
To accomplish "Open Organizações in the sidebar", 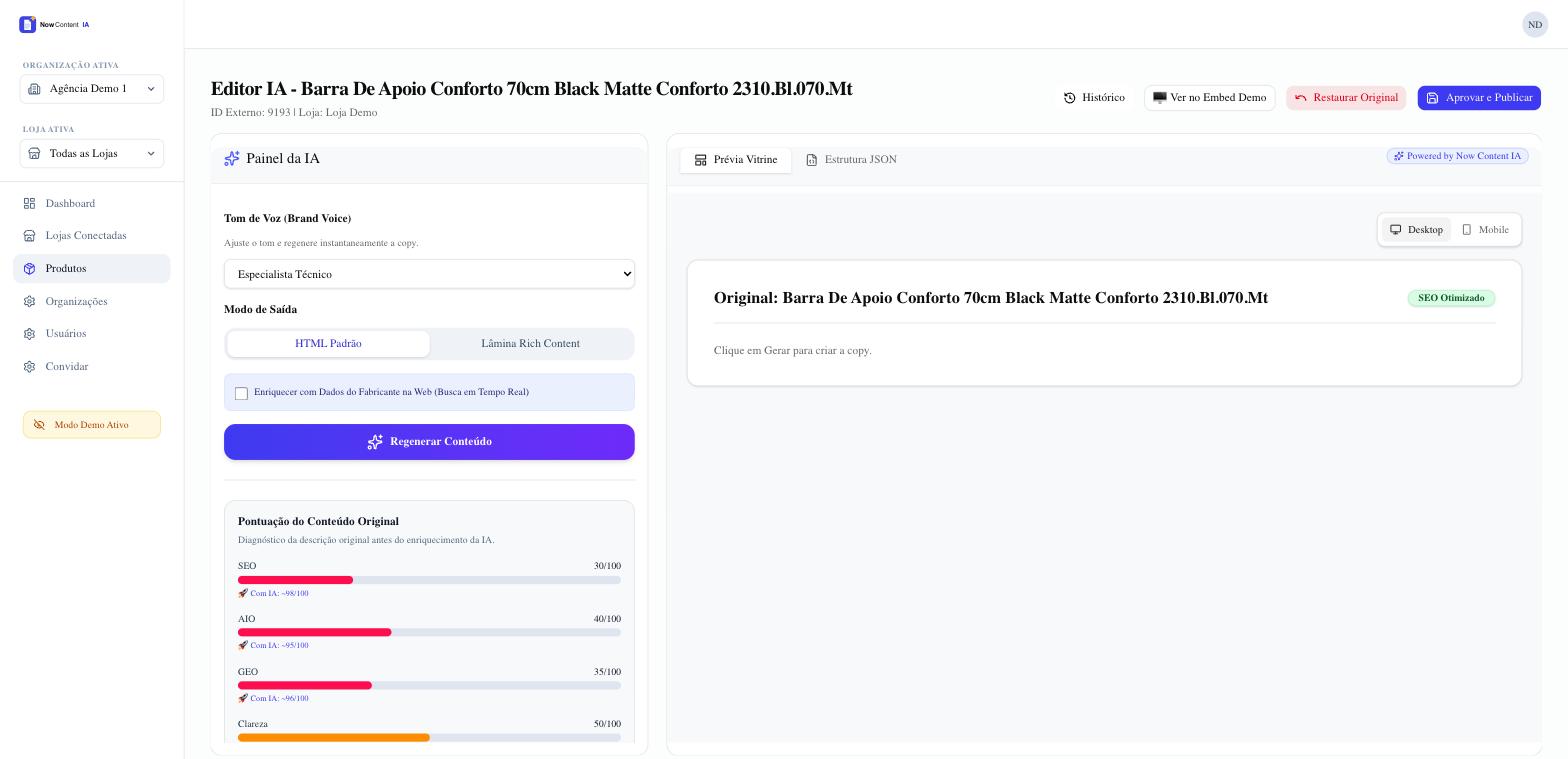I will pos(92,301).
